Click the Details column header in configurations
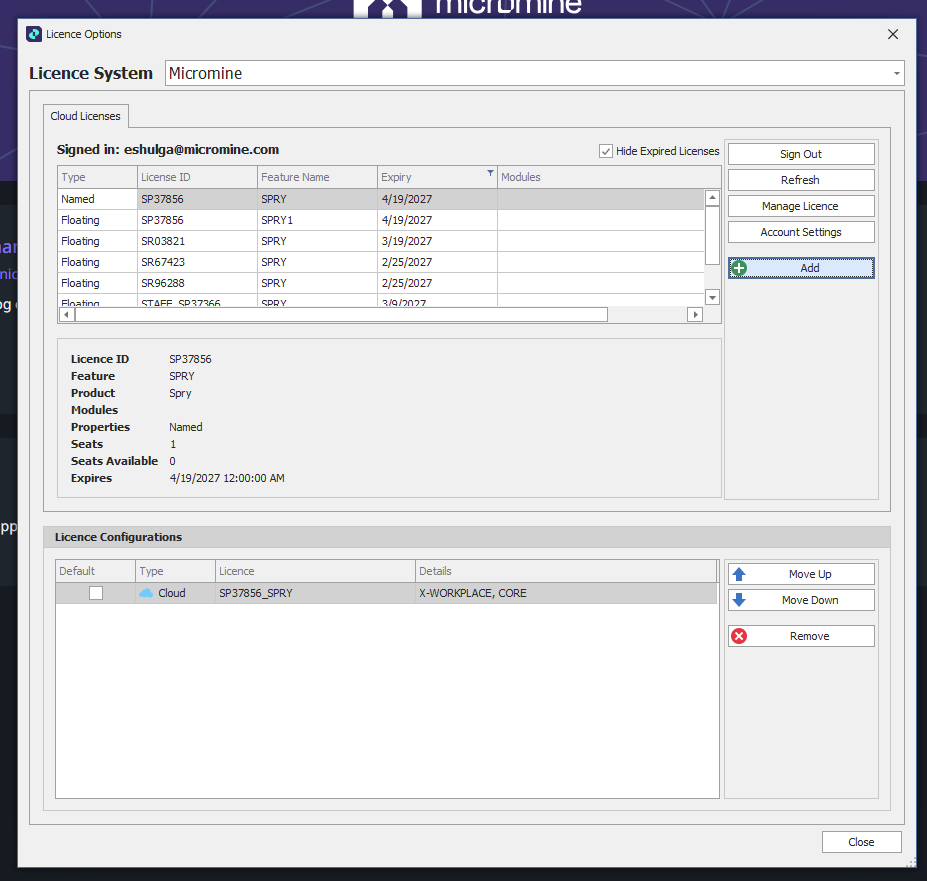Screen dimensions: 927x881 coord(566,571)
